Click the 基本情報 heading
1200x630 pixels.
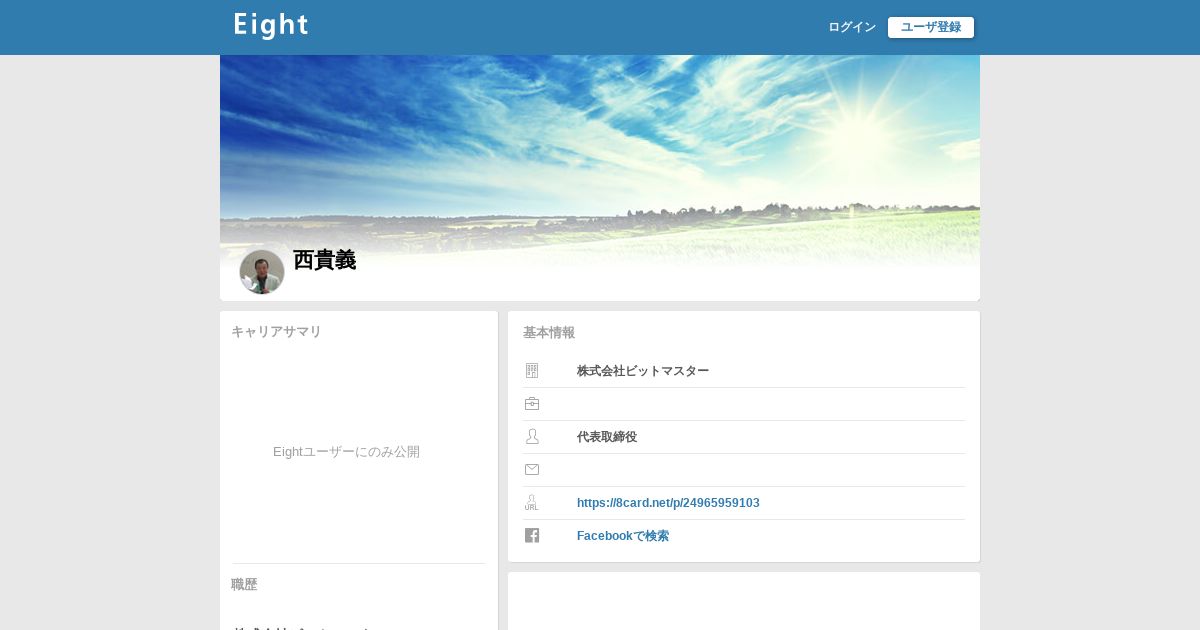(549, 333)
